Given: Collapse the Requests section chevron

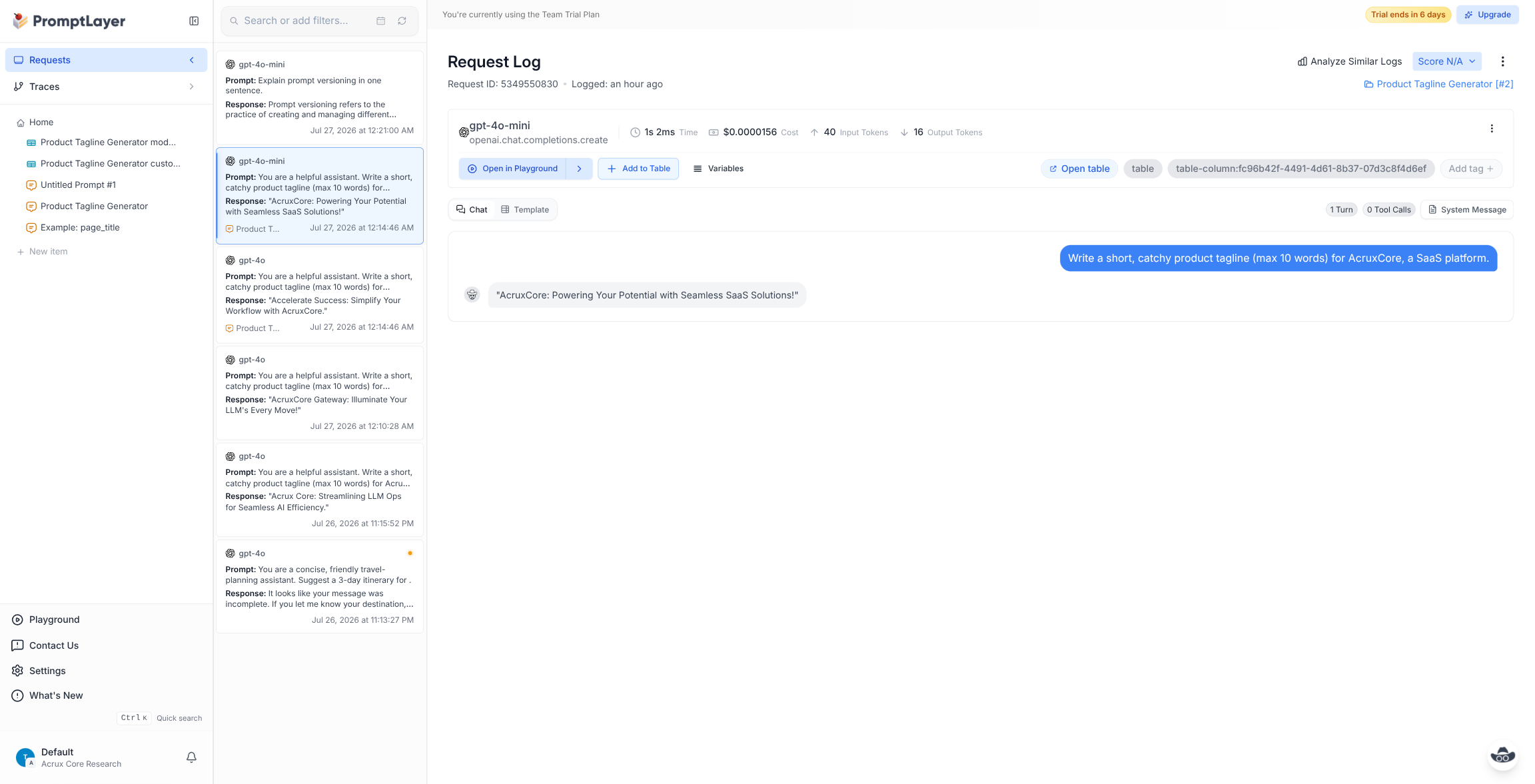Looking at the screenshot, I should 192,60.
